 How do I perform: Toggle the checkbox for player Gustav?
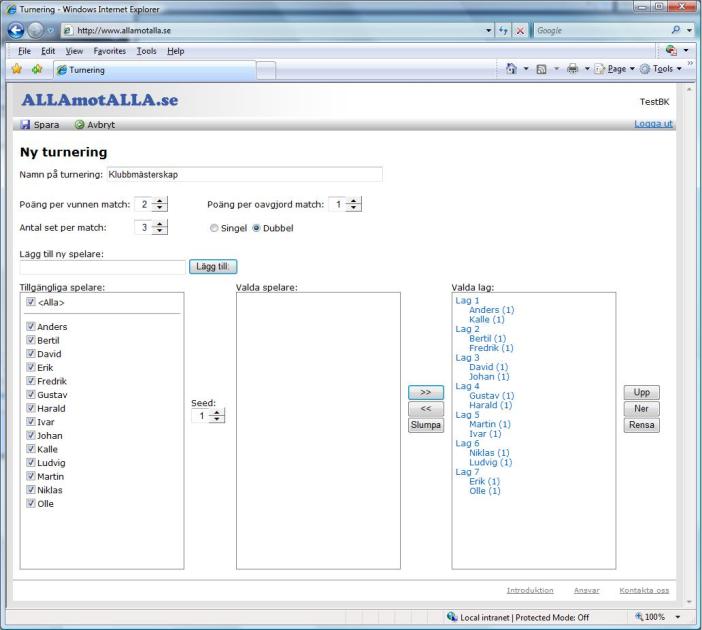click(31, 395)
